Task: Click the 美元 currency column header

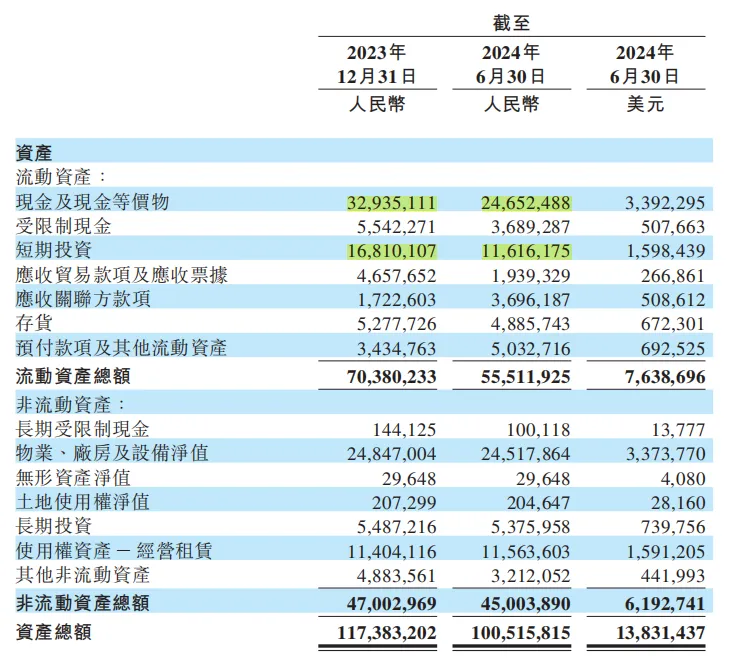Action: (x=645, y=103)
